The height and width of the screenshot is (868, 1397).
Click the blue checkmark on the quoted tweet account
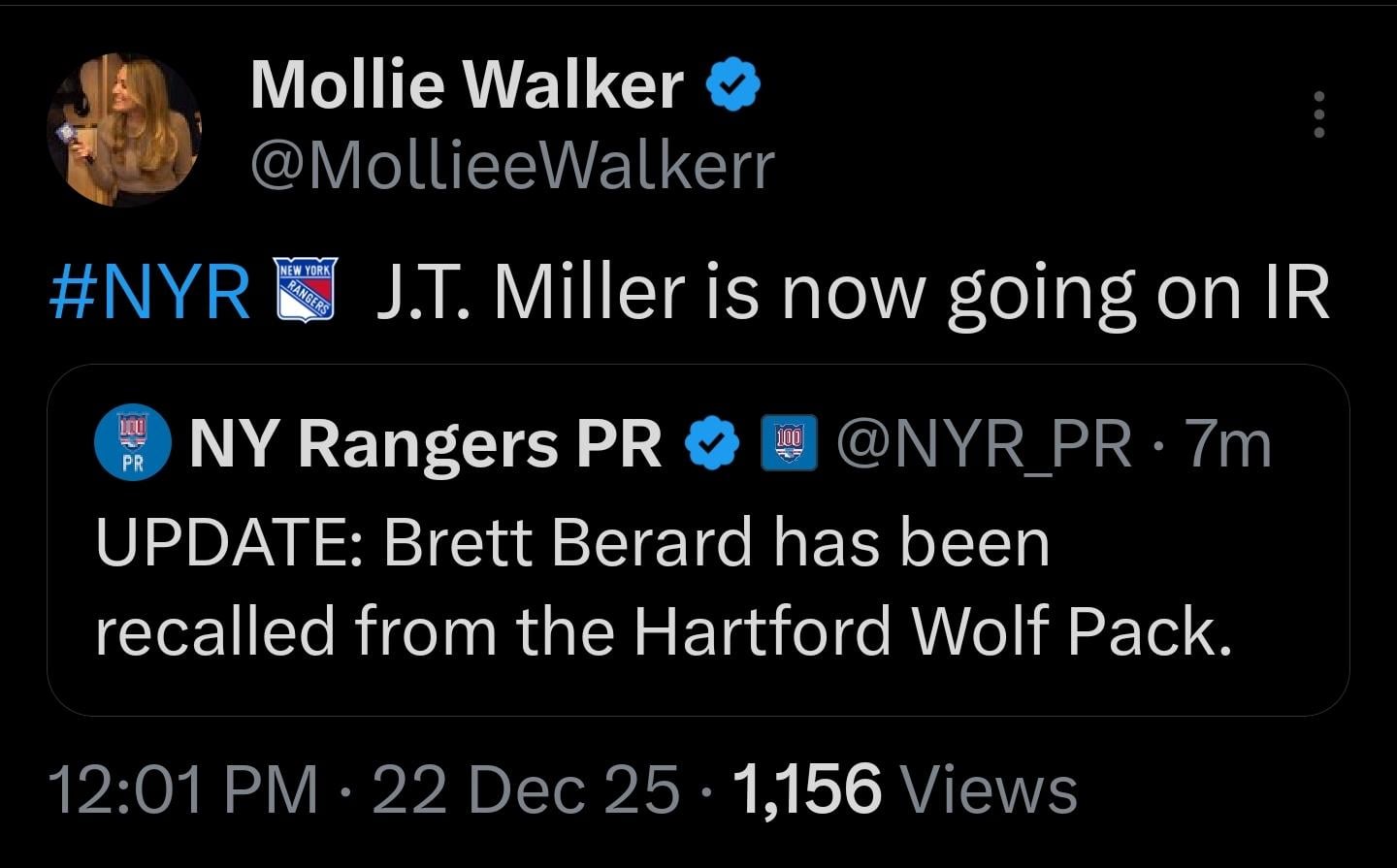pyautogui.click(x=711, y=441)
